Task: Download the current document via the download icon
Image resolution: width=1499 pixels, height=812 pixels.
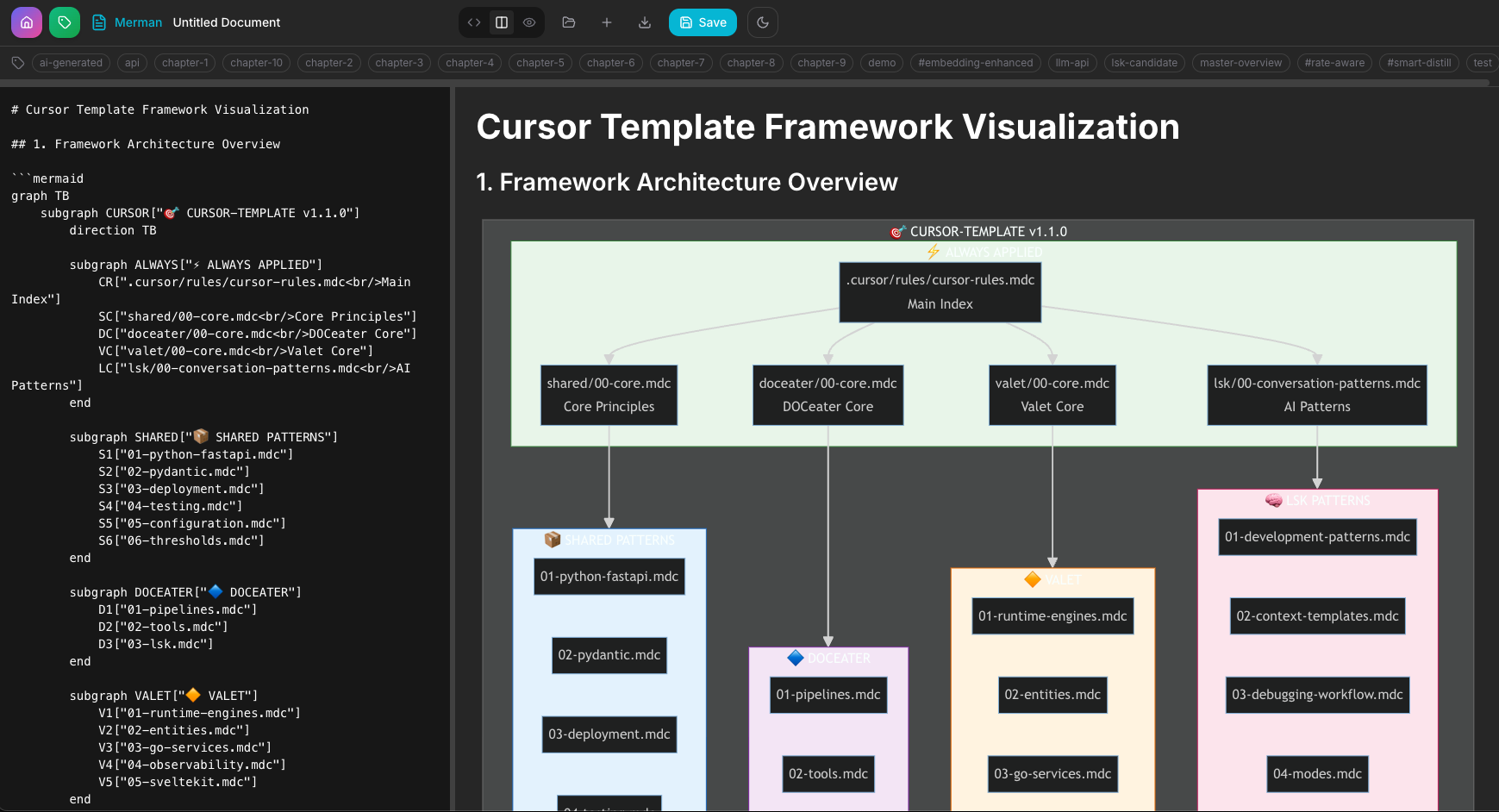Action: (x=644, y=22)
